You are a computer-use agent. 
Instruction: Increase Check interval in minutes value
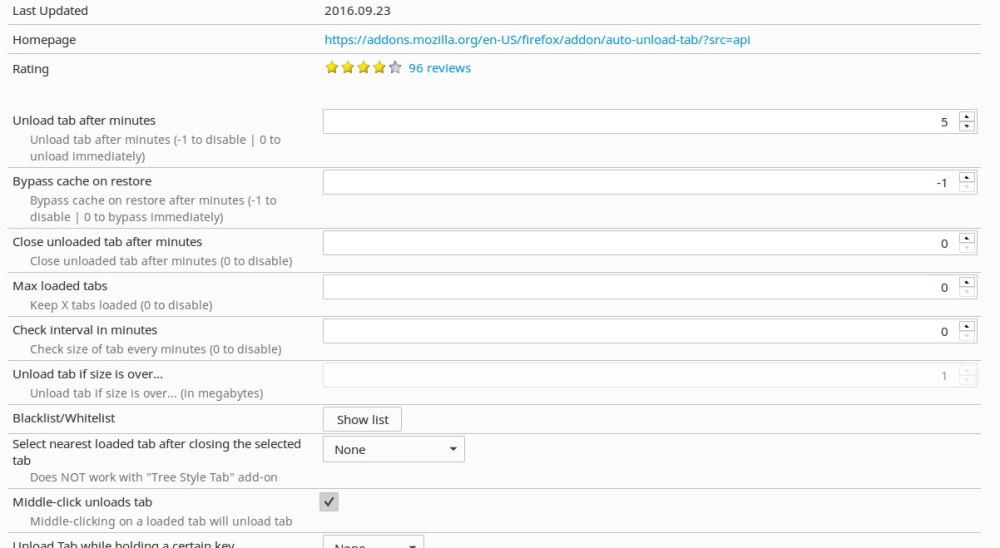coord(967,326)
